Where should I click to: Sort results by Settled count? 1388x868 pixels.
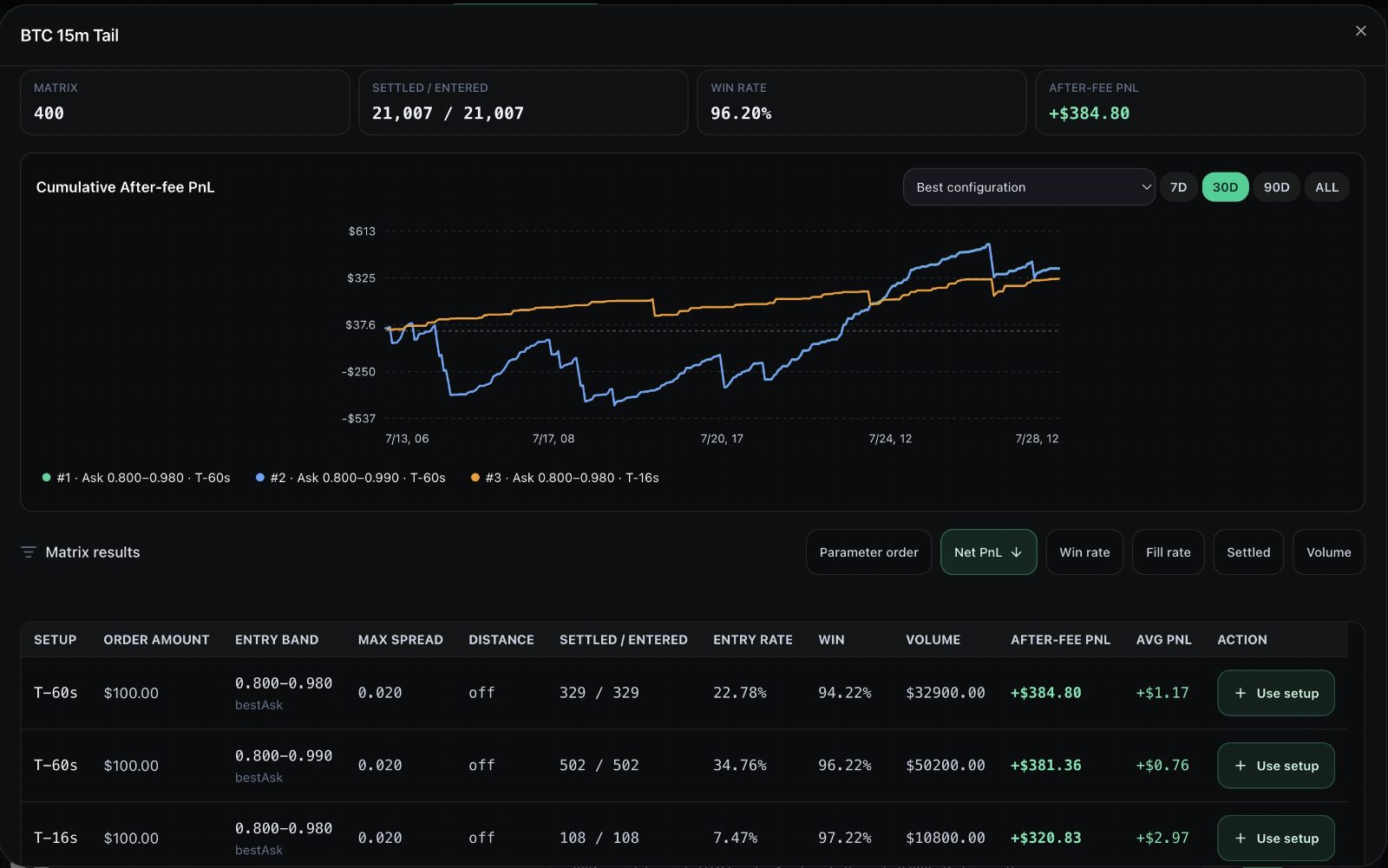(x=1248, y=552)
